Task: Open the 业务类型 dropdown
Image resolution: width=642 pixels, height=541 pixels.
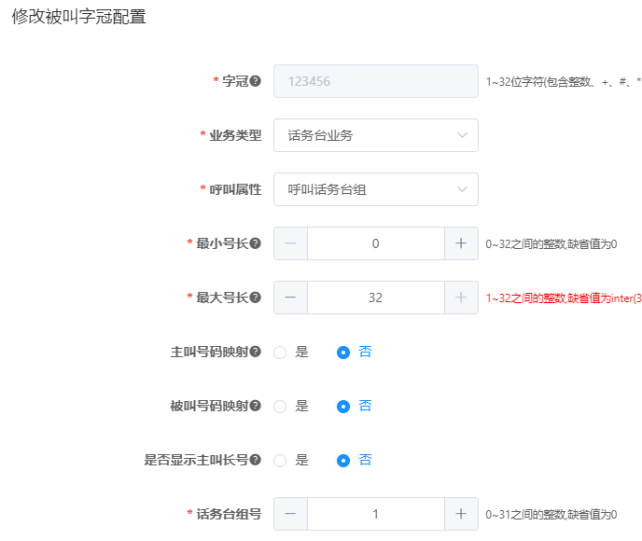Action: pos(376,135)
